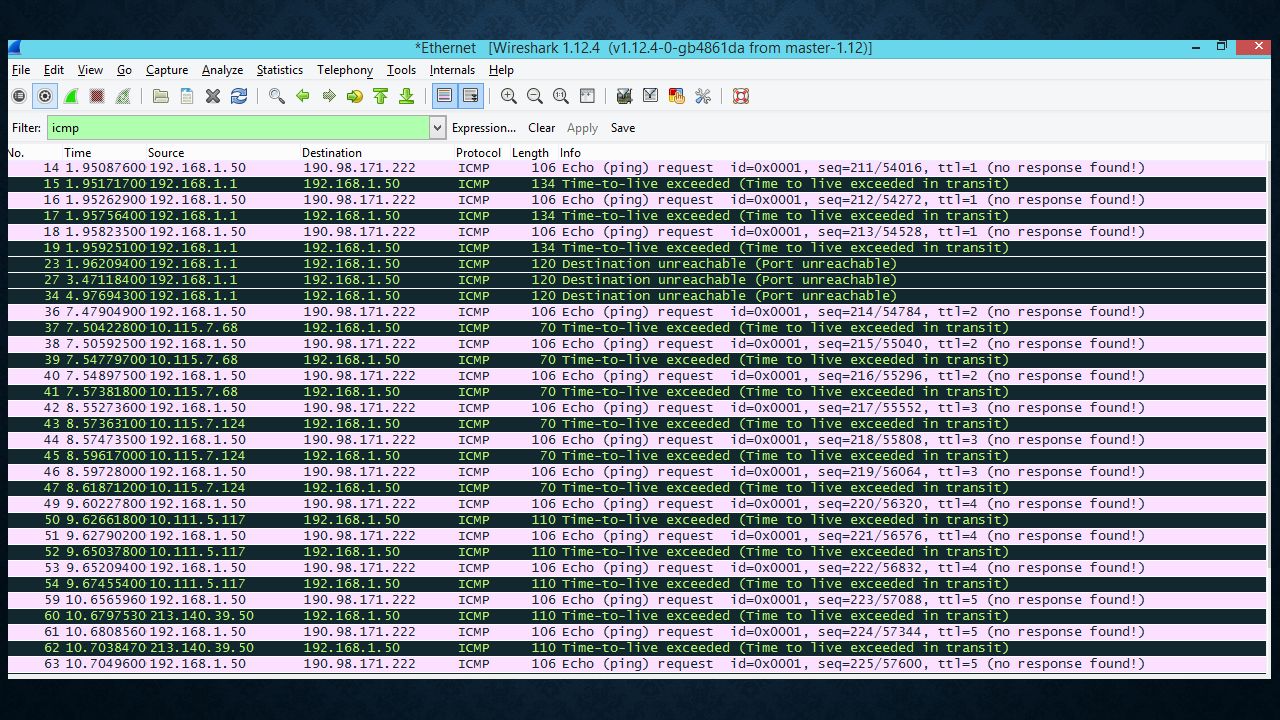The image size is (1280, 720).
Task: Open help (lifebuoy icon)
Action: [740, 96]
